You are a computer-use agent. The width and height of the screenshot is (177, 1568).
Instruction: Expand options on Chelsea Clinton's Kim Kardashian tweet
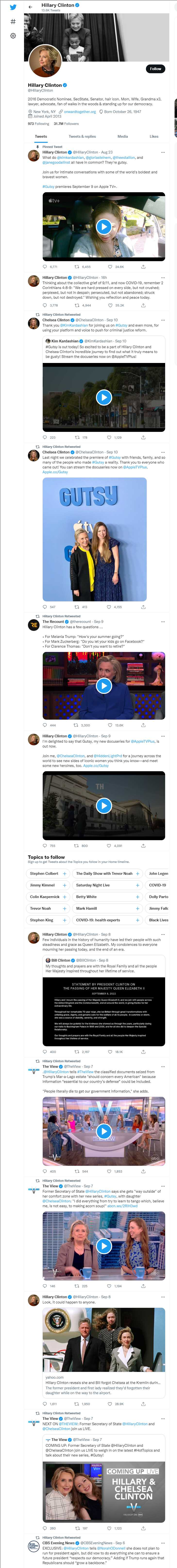[163, 320]
